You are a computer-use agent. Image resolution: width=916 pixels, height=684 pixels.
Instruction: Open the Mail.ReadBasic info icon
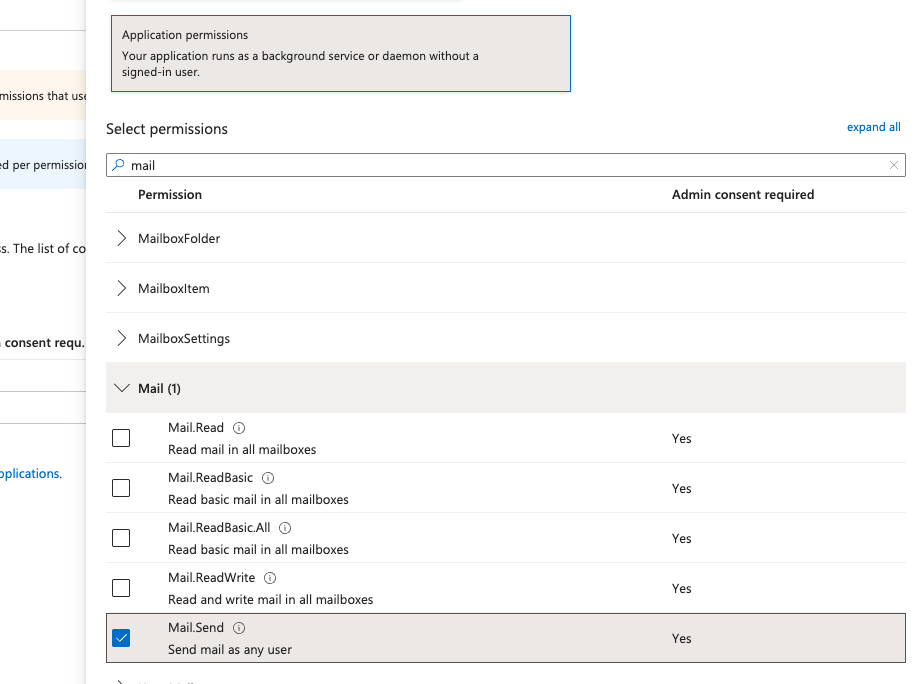tap(267, 477)
